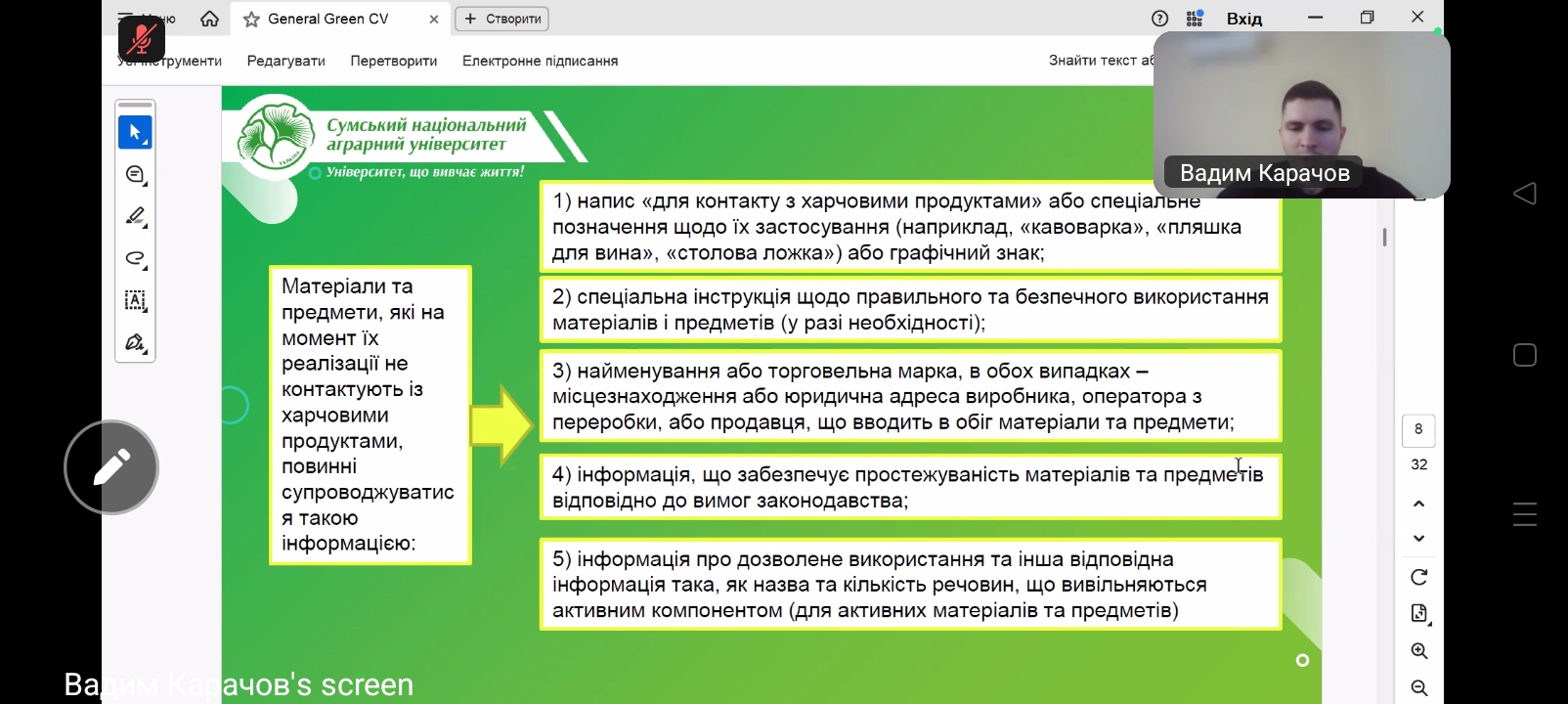This screenshot has width=1568, height=704.
Task: Select the arrow selection tool
Action: click(135, 132)
